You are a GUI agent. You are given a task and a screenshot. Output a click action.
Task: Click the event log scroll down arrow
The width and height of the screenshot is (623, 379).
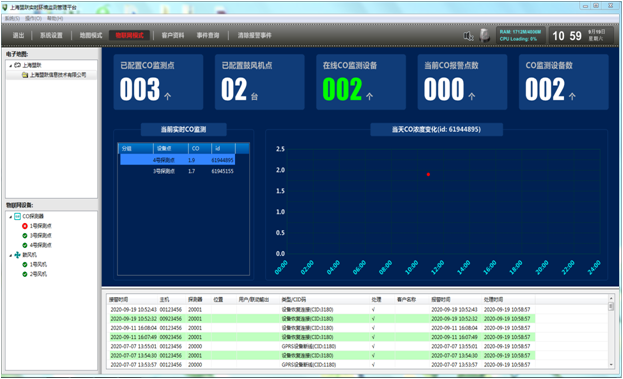click(611, 365)
